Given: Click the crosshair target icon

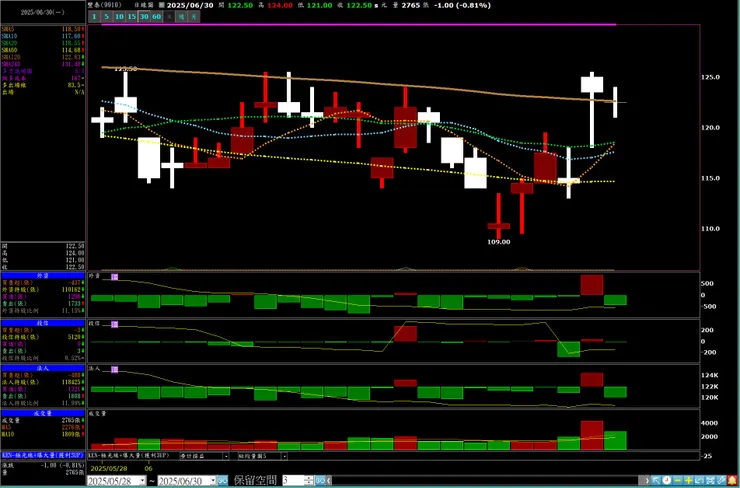Looking at the screenshot, I should [710, 480].
